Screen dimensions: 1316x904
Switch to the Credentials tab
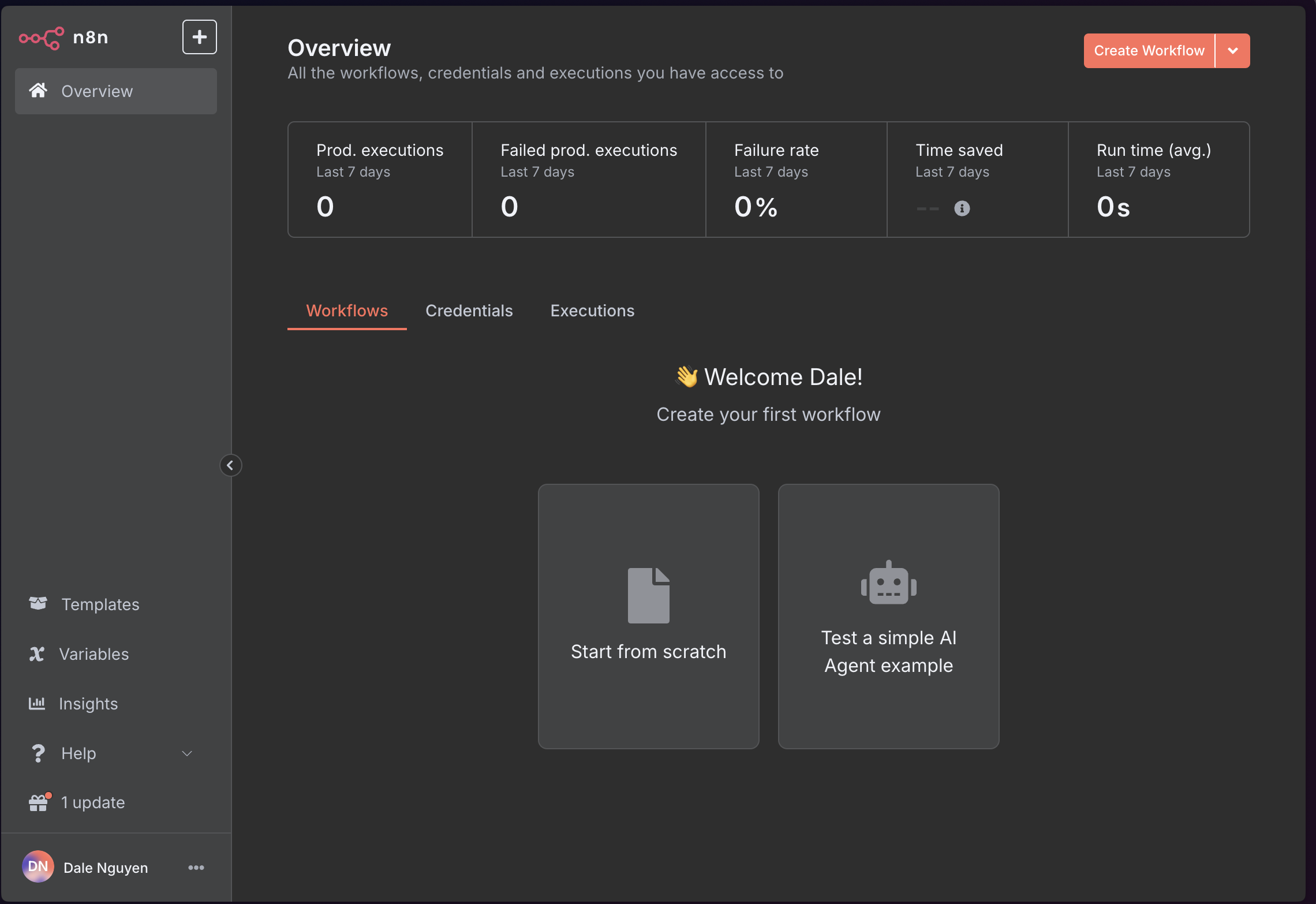click(x=469, y=311)
